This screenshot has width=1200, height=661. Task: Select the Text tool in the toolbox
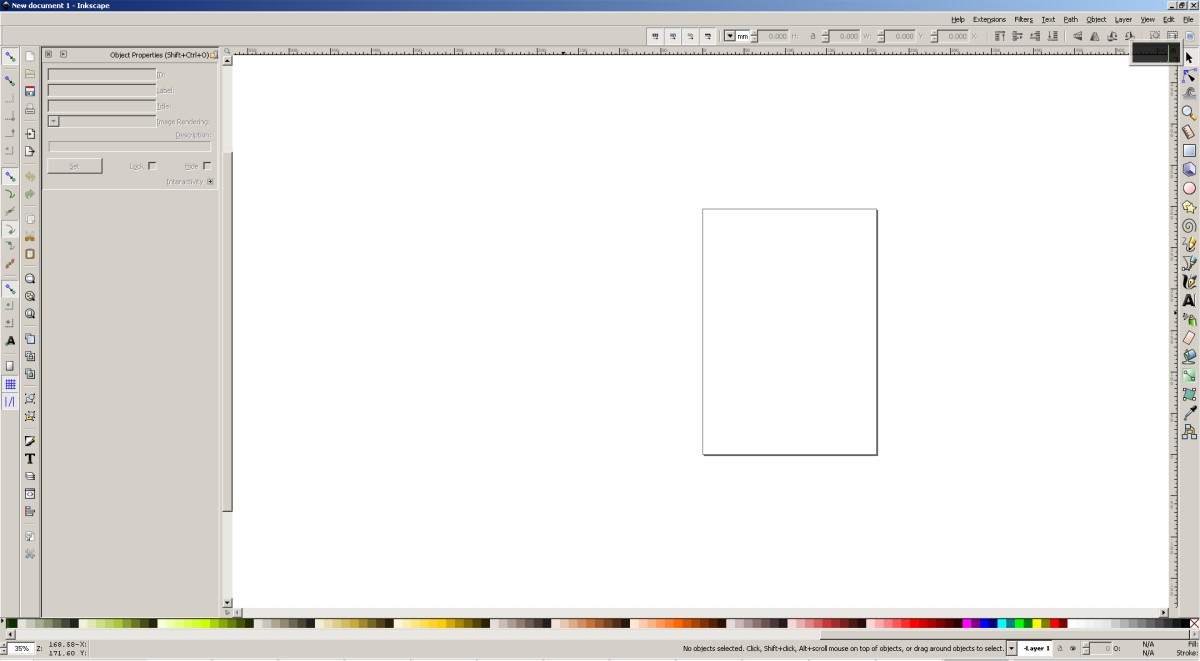[x=1189, y=300]
